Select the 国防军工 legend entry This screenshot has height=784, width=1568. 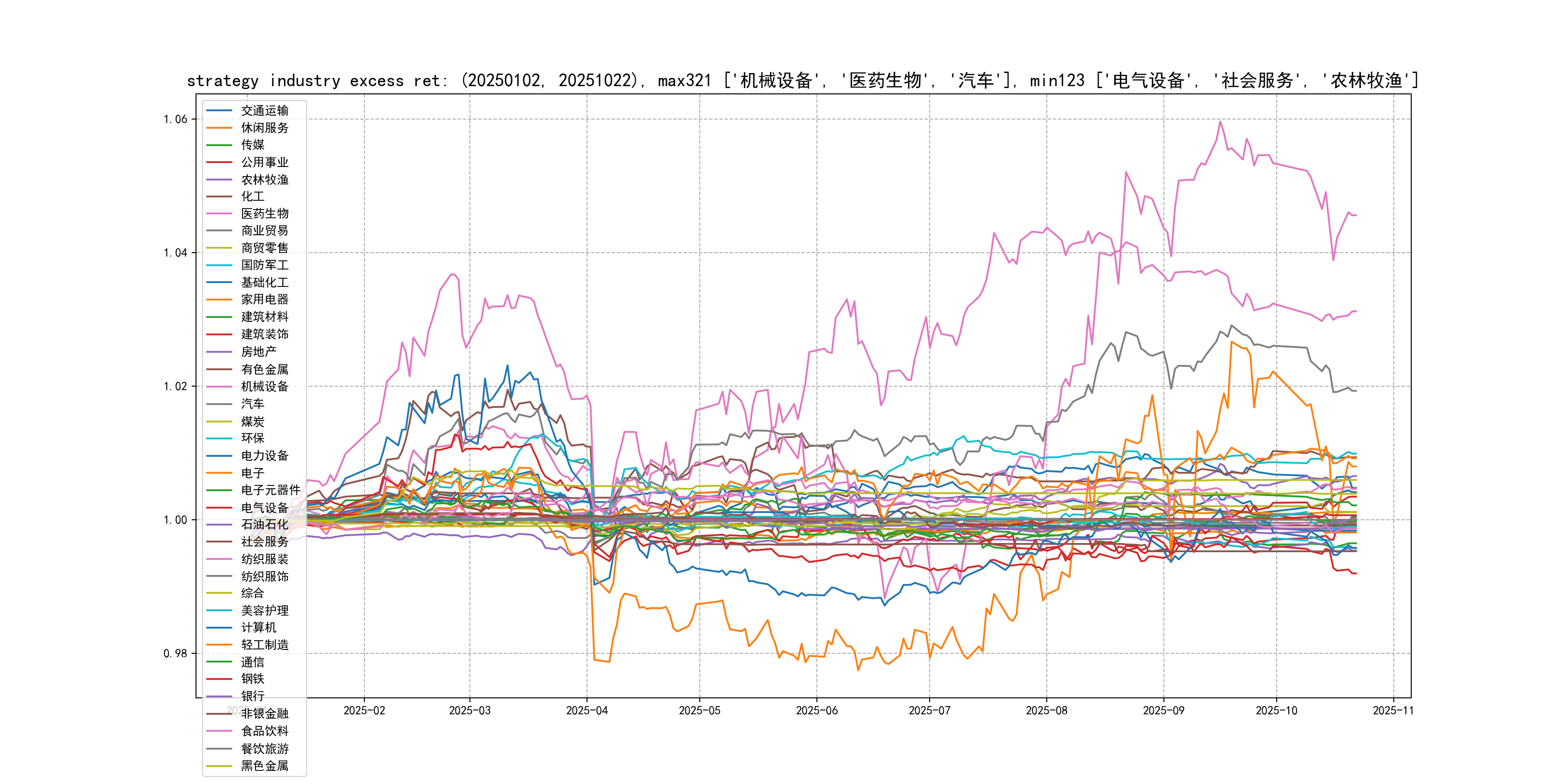(x=264, y=265)
